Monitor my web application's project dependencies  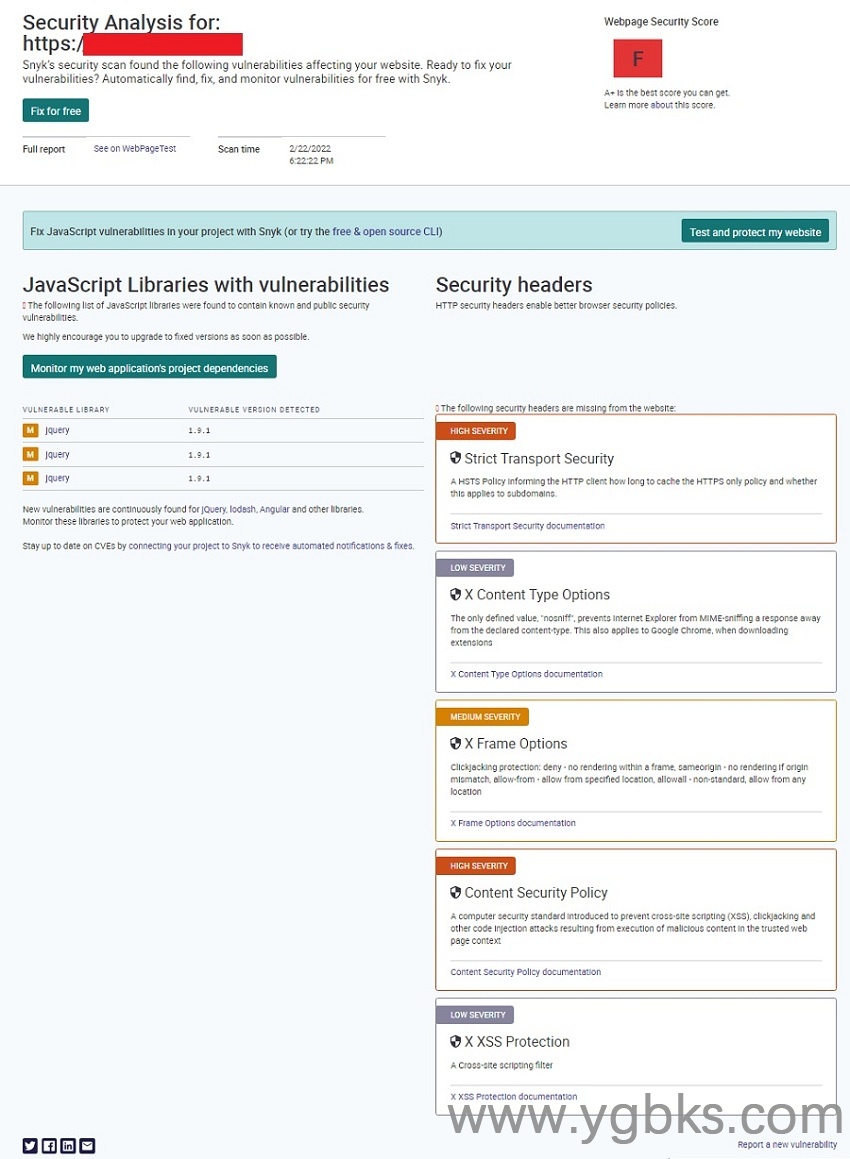[149, 367]
